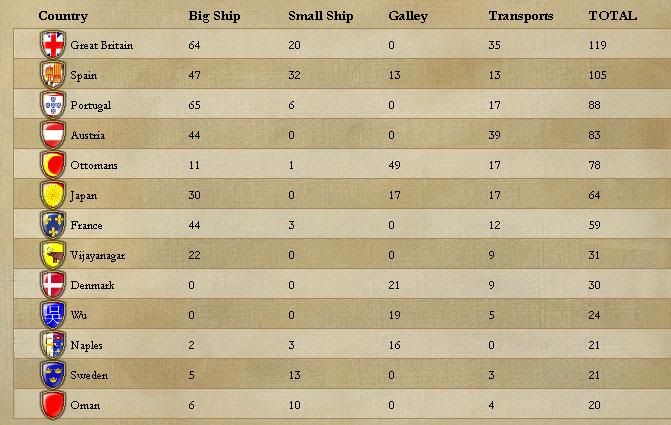671x425 pixels.
Task: Click the Country column header
Action: [x=63, y=16]
